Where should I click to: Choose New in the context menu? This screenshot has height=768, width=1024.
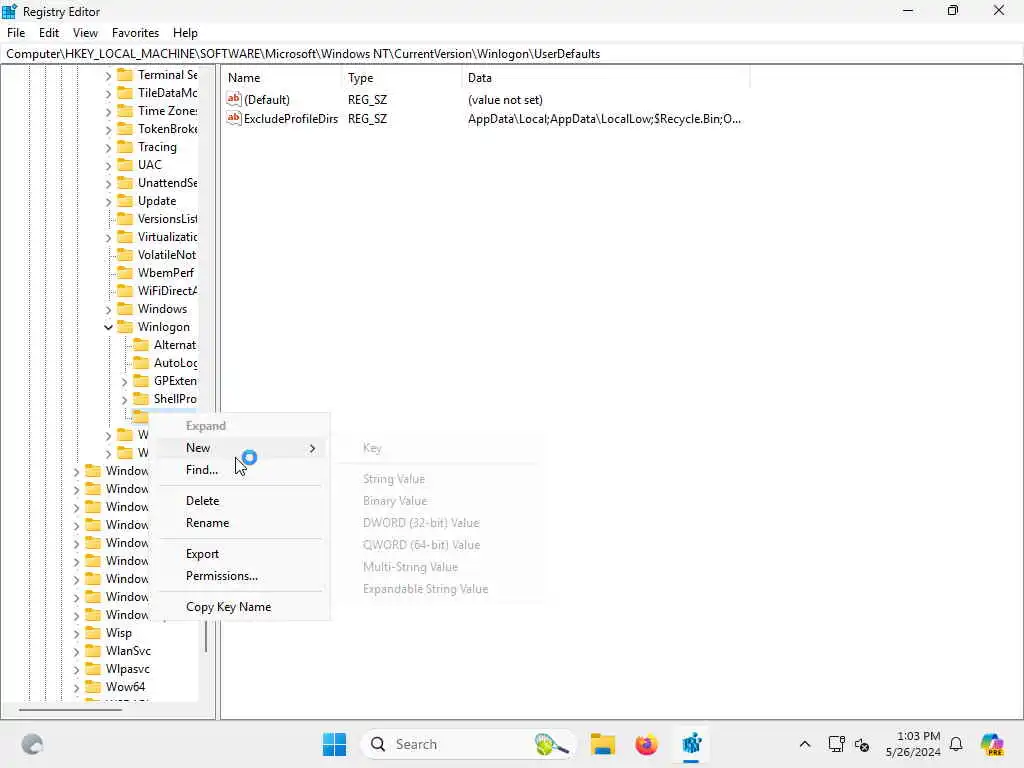[242, 448]
